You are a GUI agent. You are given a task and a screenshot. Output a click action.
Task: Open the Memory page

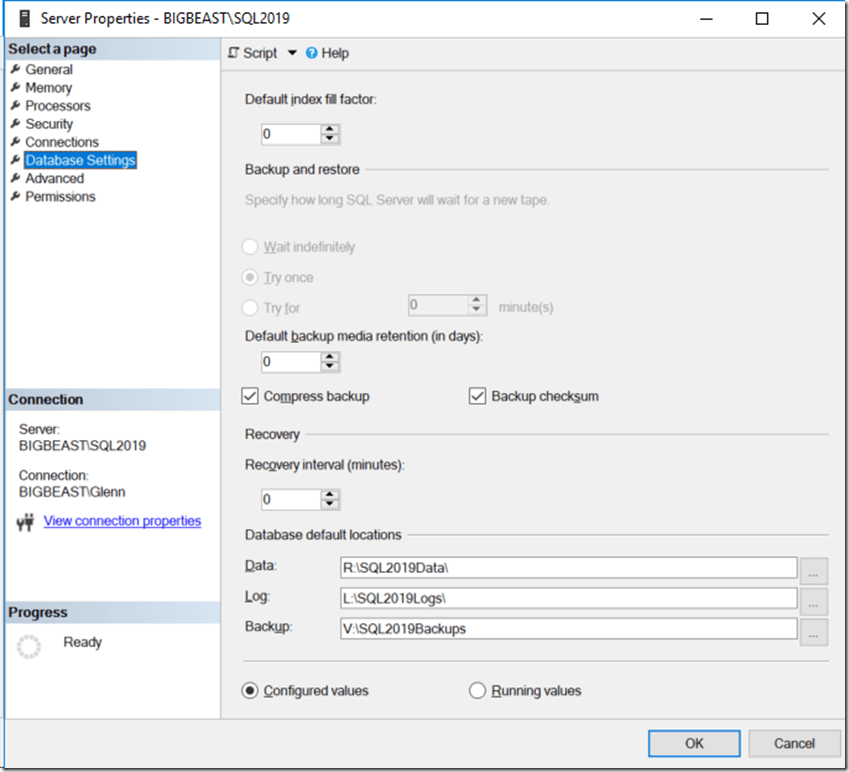[x=48, y=88]
